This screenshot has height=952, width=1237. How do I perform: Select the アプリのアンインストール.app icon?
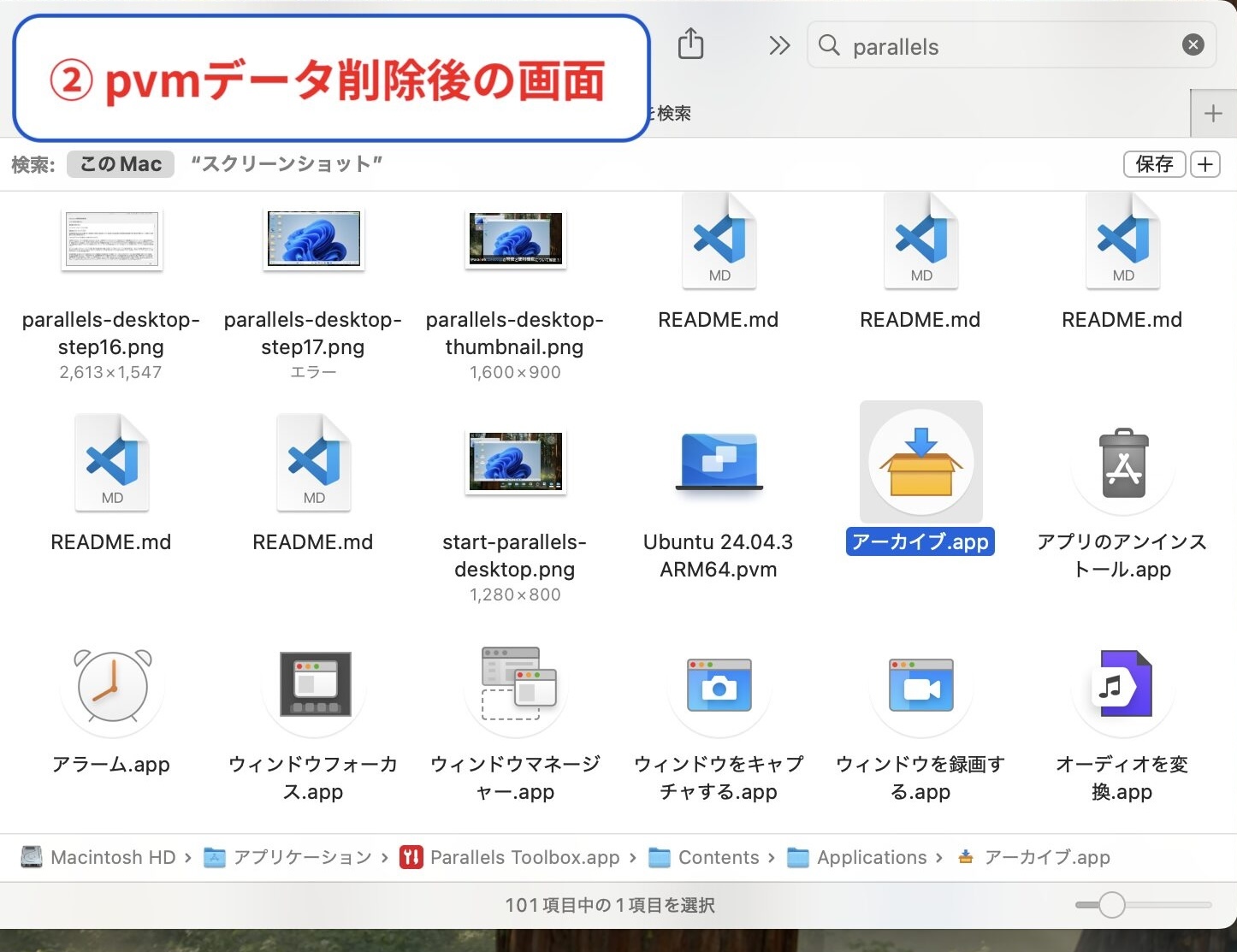(1122, 462)
